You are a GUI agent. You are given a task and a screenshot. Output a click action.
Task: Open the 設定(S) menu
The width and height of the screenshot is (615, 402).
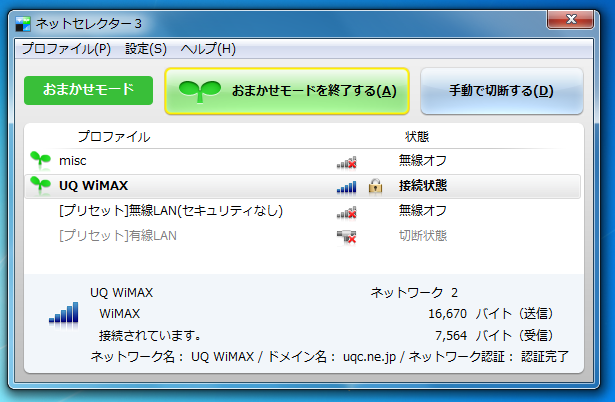pyautogui.click(x=146, y=48)
